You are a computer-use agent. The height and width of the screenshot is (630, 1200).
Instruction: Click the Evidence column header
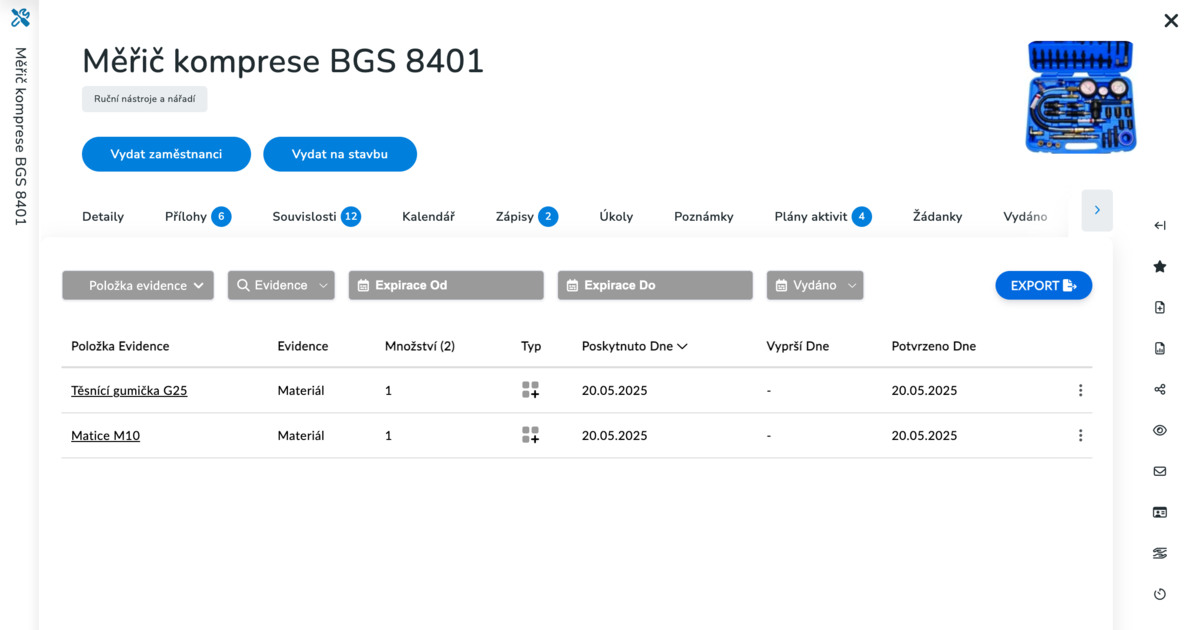tap(303, 346)
